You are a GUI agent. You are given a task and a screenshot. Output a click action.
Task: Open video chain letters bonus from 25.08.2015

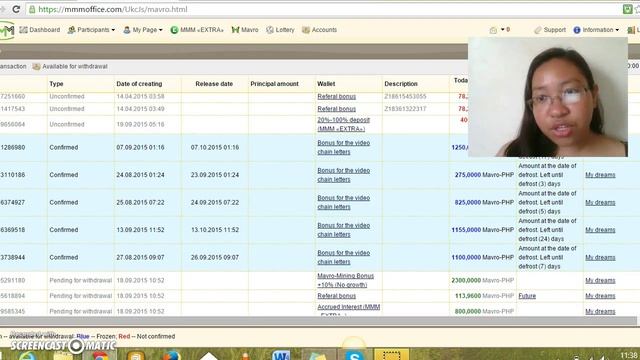(x=343, y=202)
